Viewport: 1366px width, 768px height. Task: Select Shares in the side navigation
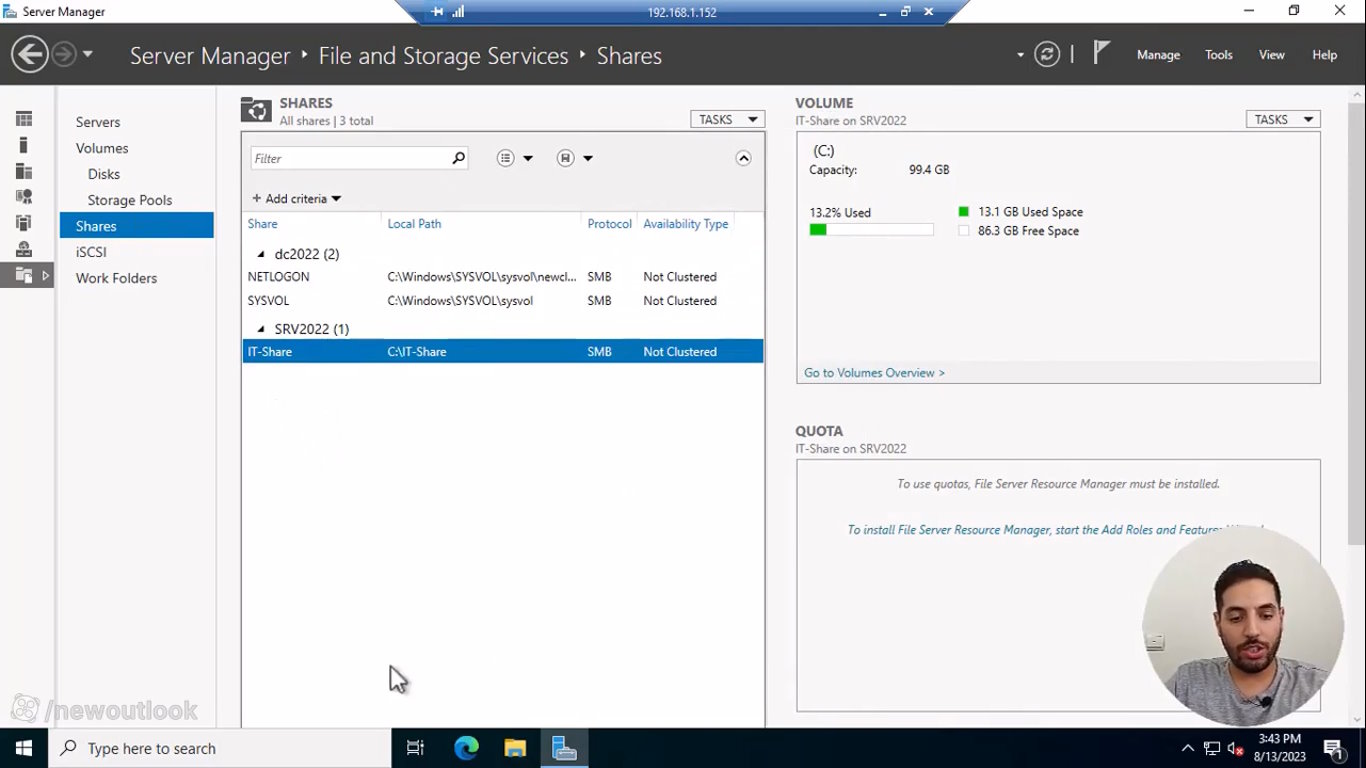click(137, 225)
